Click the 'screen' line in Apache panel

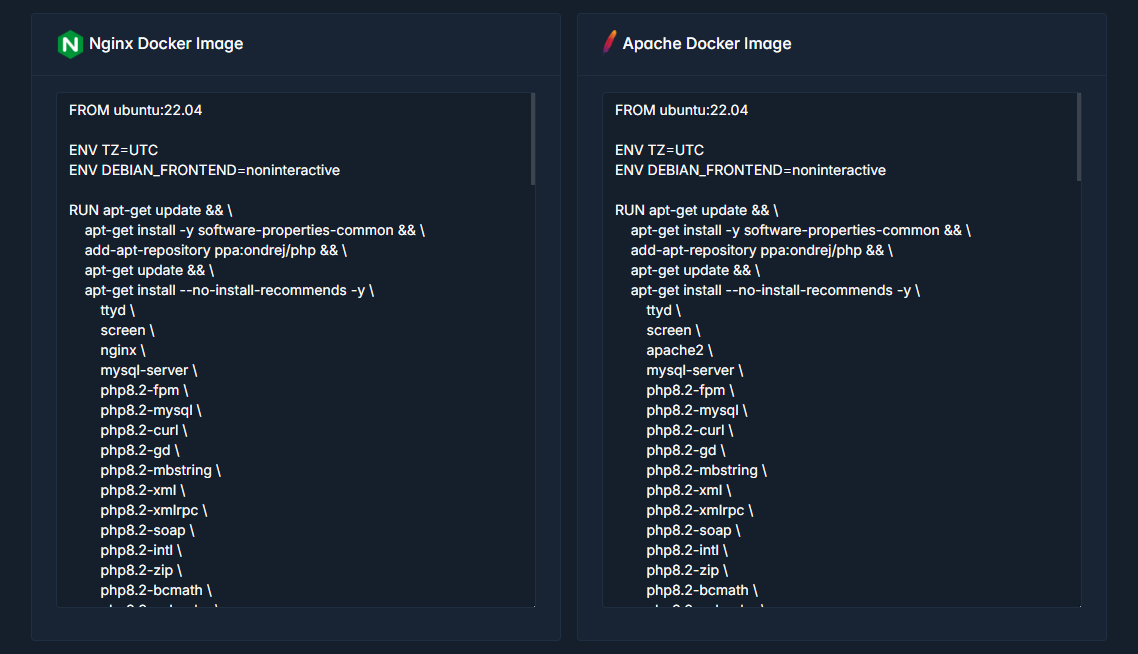point(673,330)
